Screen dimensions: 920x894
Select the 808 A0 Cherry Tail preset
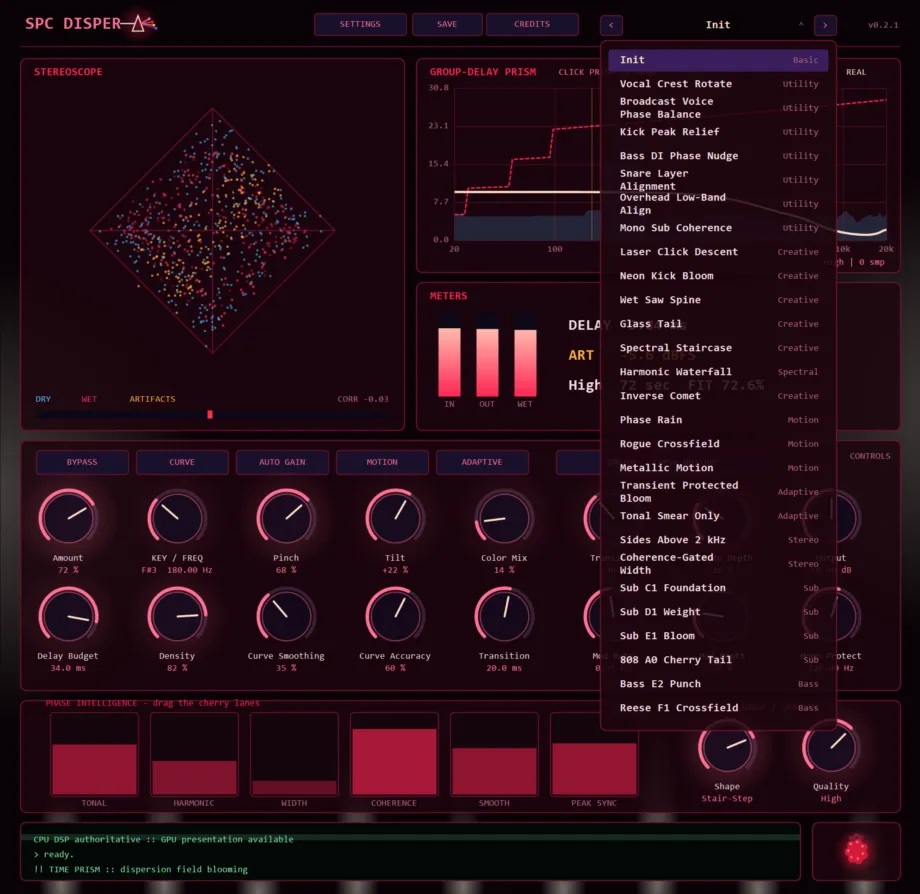point(718,660)
